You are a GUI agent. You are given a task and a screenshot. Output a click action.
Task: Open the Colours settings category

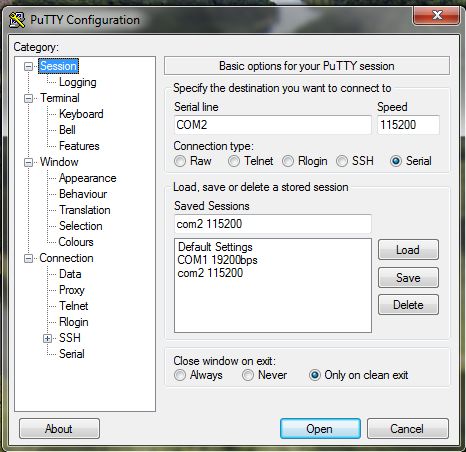tap(76, 242)
